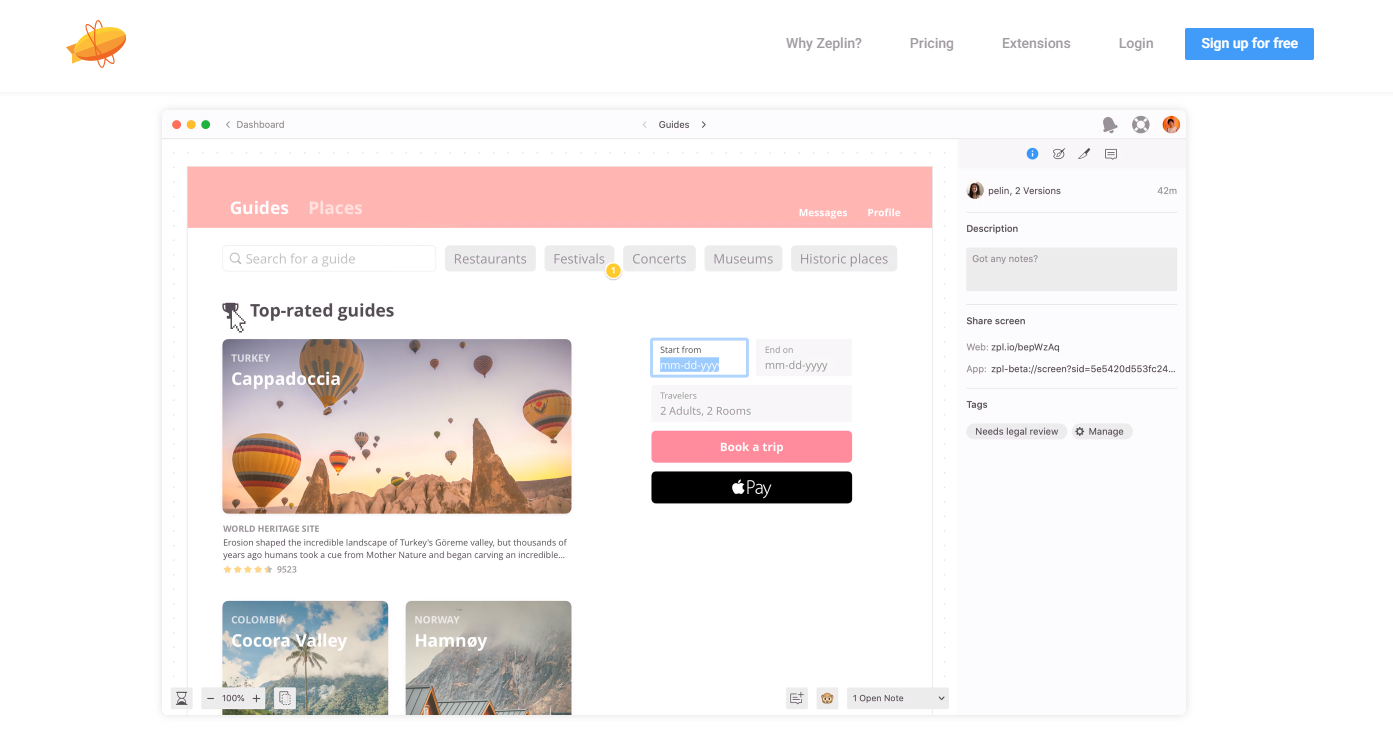Go to next screen after Guides
The height and width of the screenshot is (748, 1393).
click(x=704, y=125)
